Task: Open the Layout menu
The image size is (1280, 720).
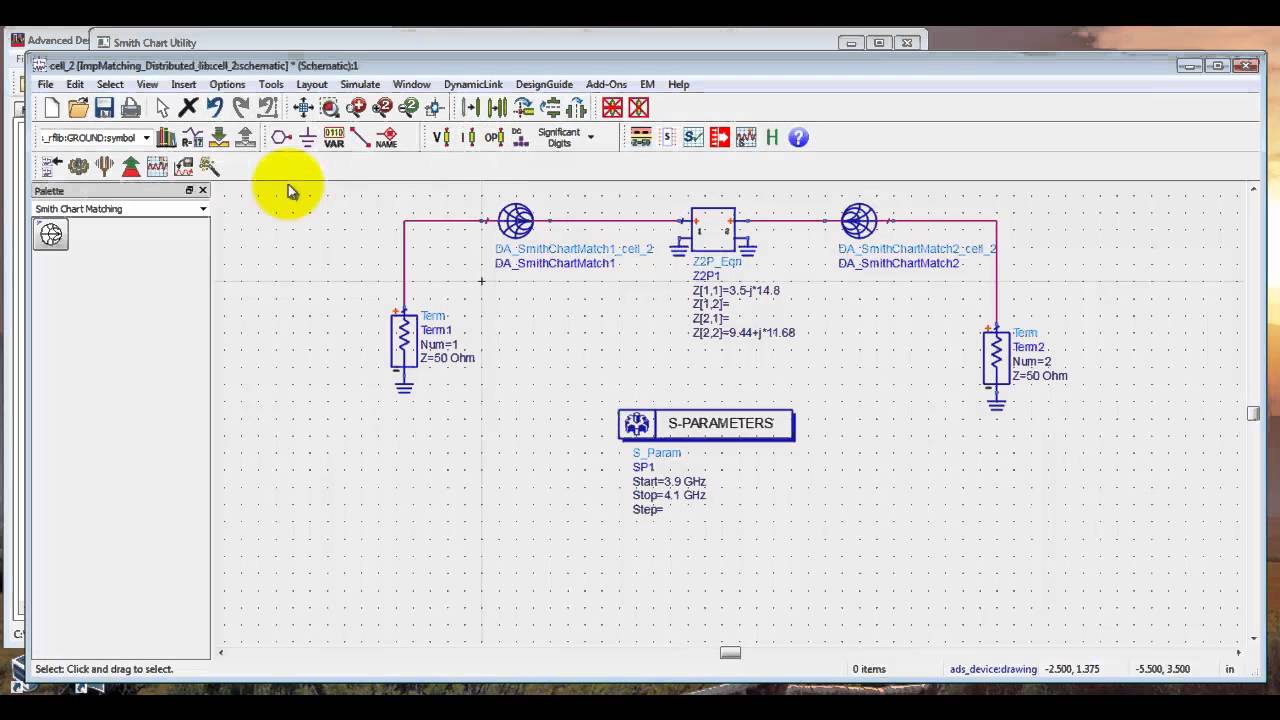Action: [312, 84]
